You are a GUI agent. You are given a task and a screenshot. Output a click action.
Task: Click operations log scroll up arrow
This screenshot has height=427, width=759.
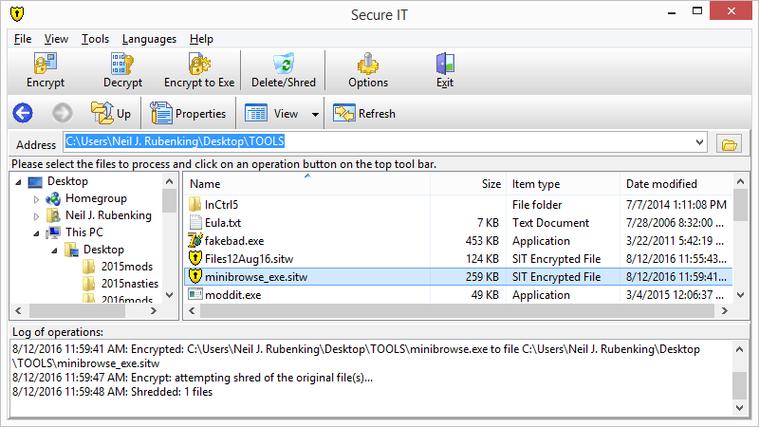coord(740,349)
